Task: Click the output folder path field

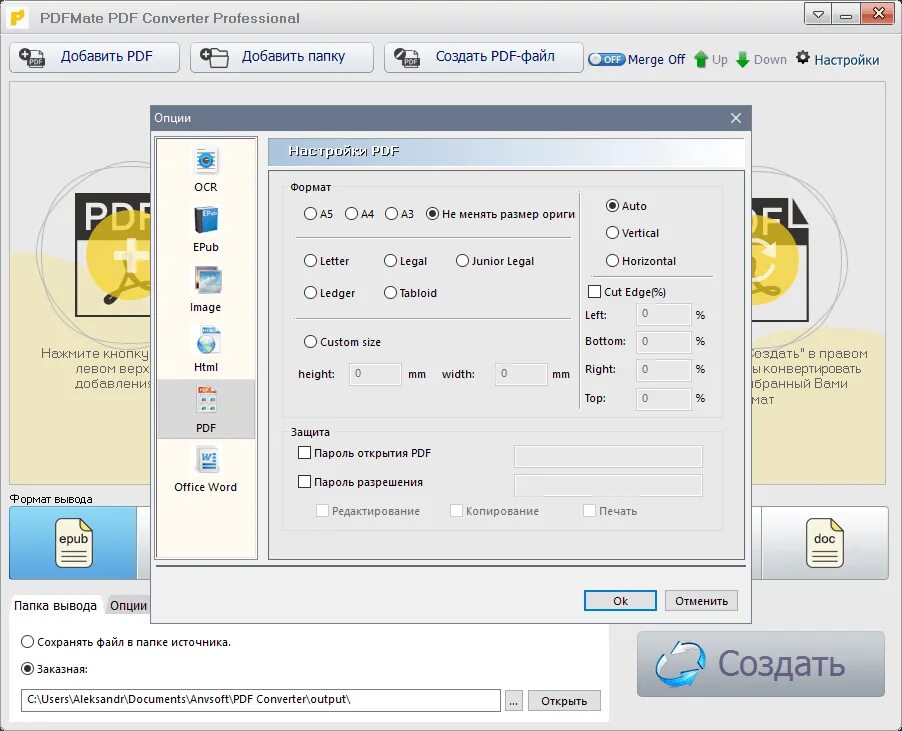Action: pyautogui.click(x=261, y=700)
